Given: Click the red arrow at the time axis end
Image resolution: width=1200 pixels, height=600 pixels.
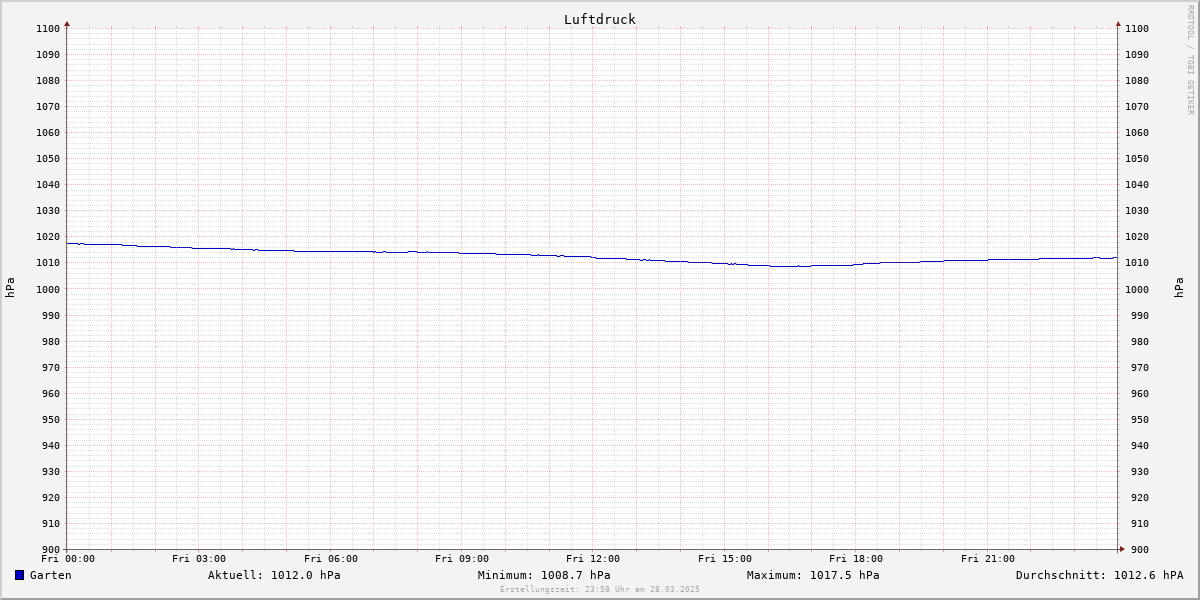Looking at the screenshot, I should click(1121, 548).
